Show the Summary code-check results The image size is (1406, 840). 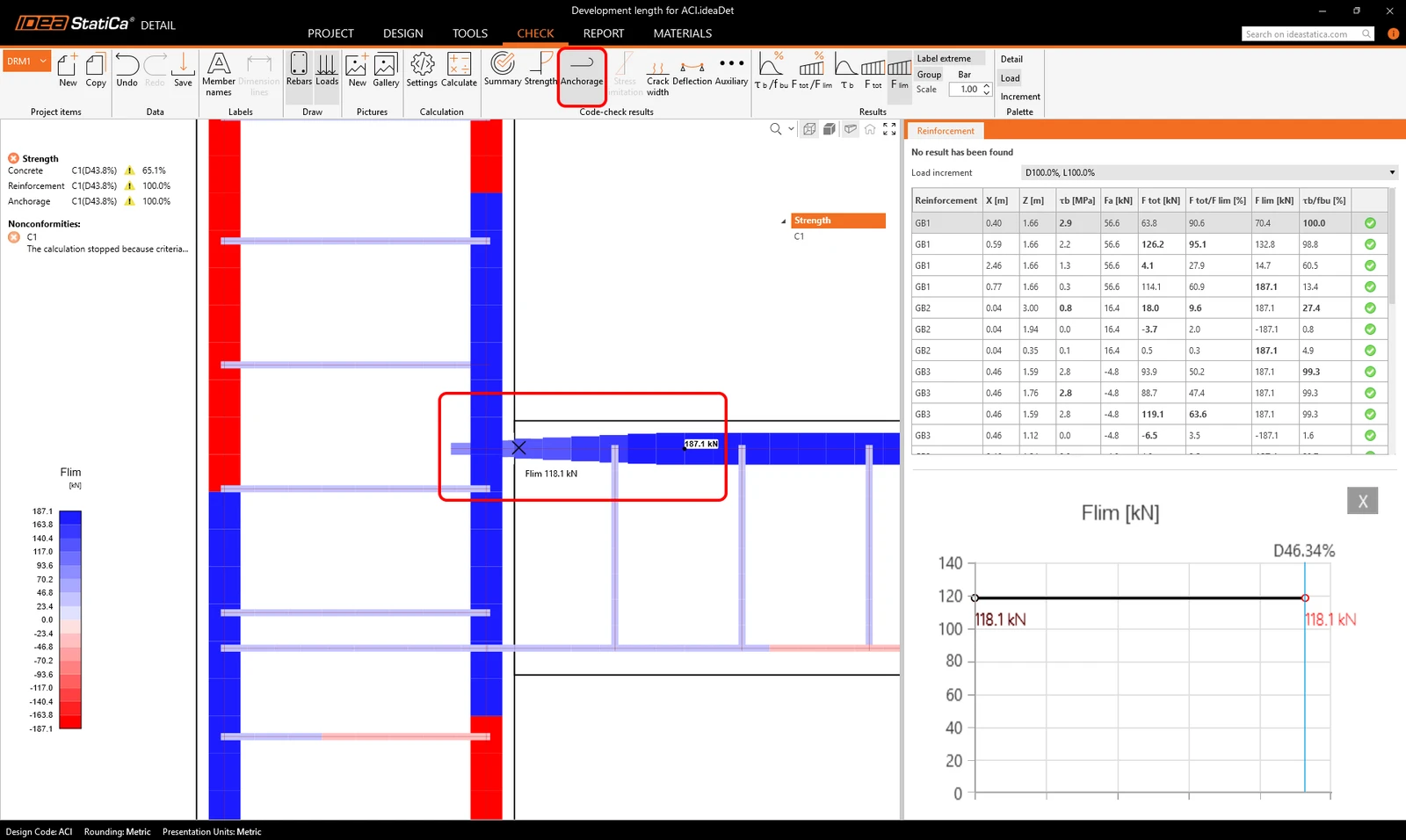click(x=503, y=69)
